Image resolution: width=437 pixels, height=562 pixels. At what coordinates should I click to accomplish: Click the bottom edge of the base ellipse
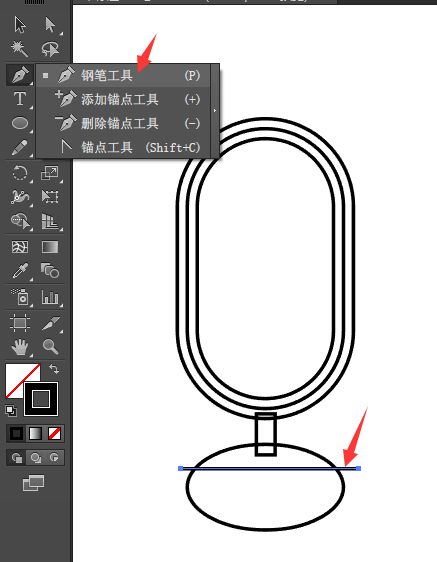pyautogui.click(x=266, y=529)
